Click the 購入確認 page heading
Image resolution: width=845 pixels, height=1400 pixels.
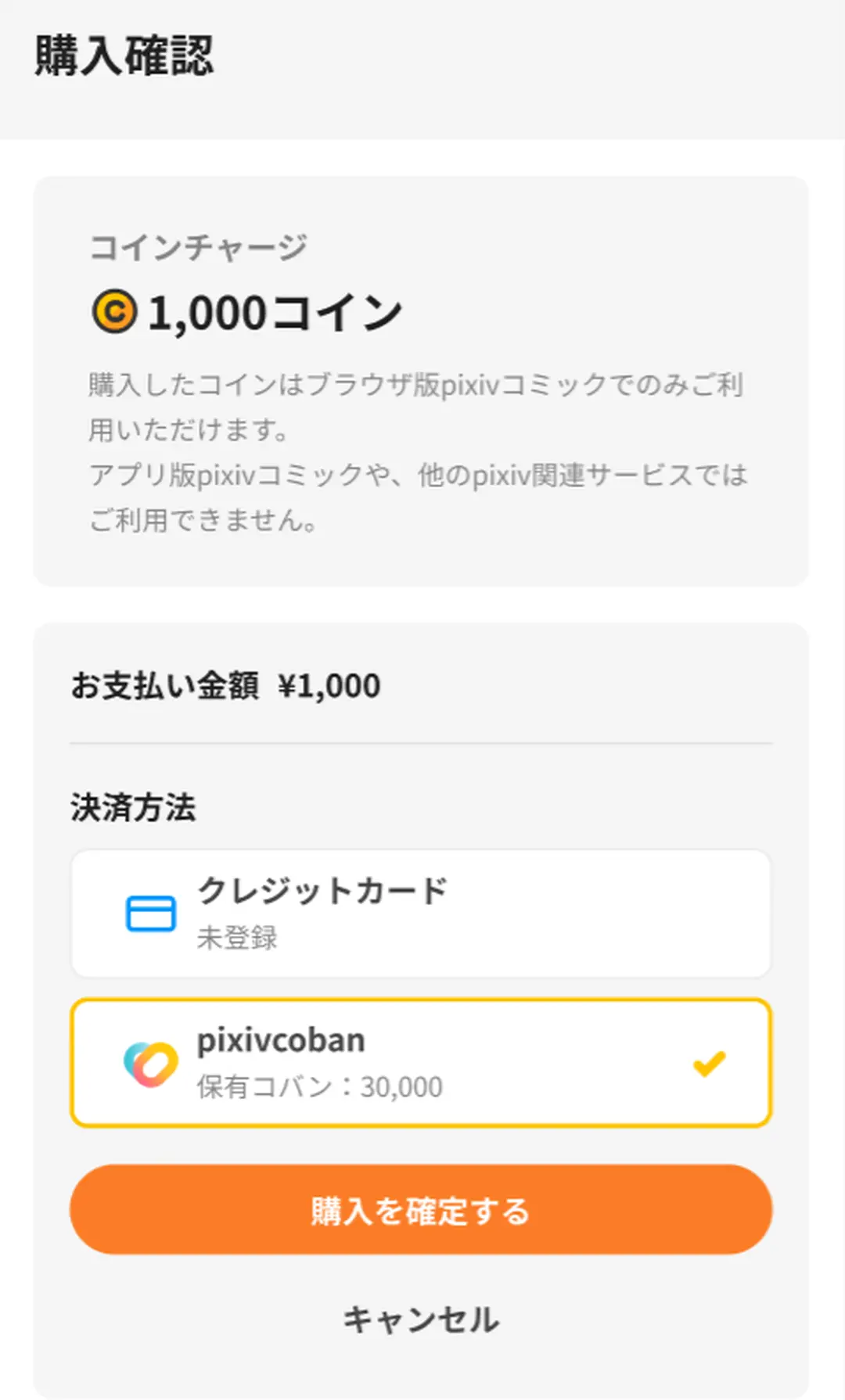point(124,56)
